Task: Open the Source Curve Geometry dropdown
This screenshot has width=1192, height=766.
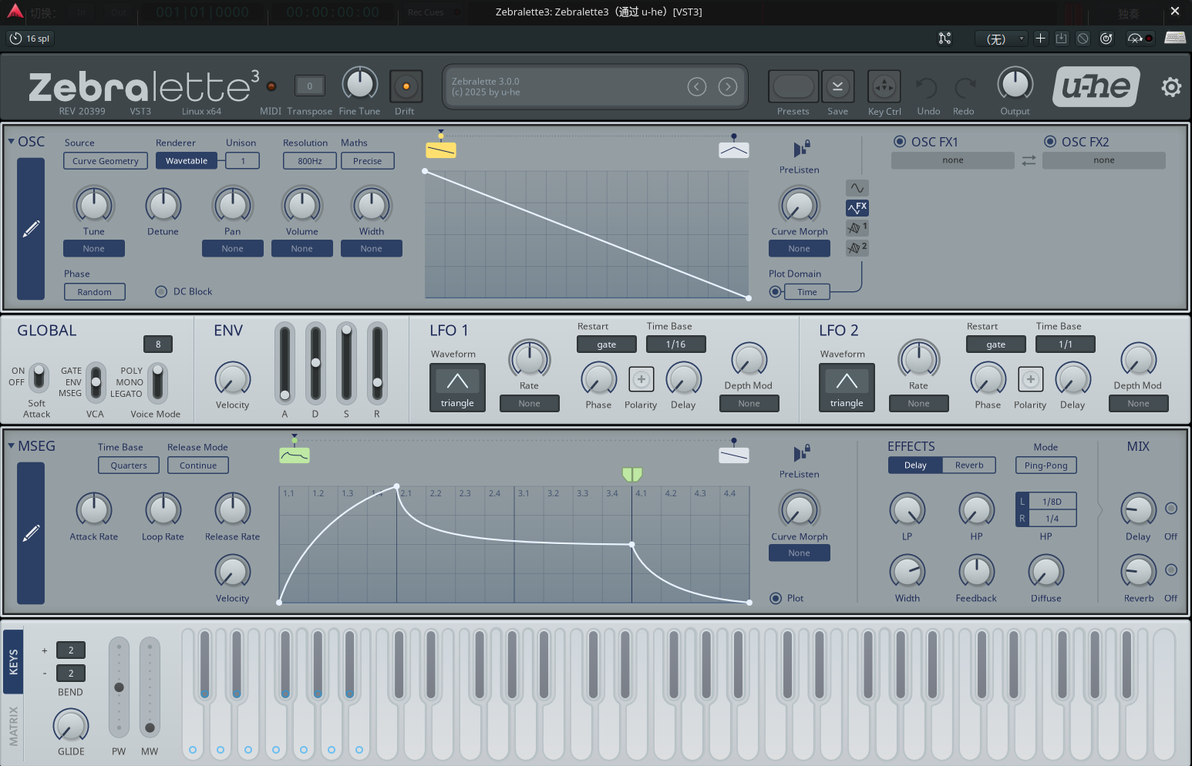Action: [106, 161]
